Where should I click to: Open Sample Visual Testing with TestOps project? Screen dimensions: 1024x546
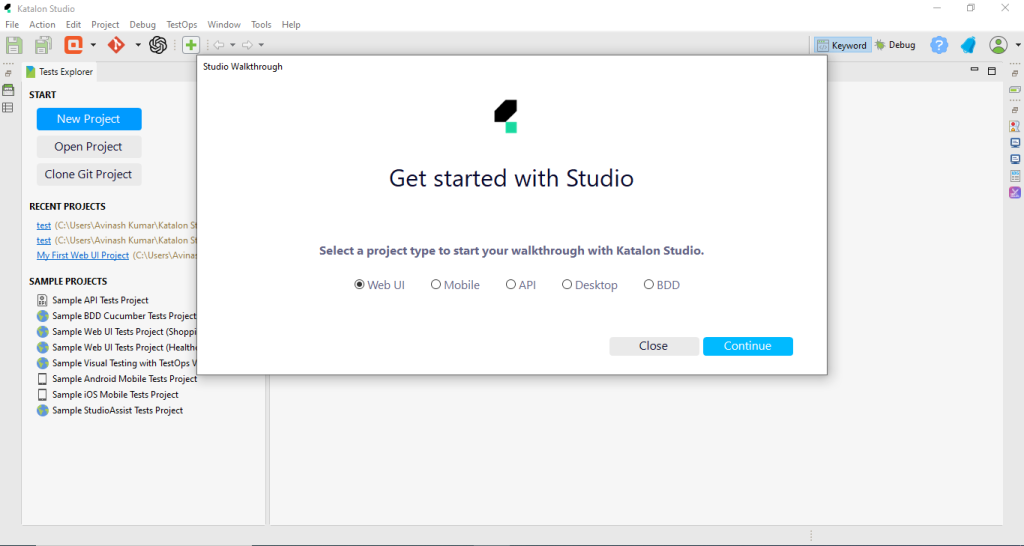pyautogui.click(x=124, y=363)
